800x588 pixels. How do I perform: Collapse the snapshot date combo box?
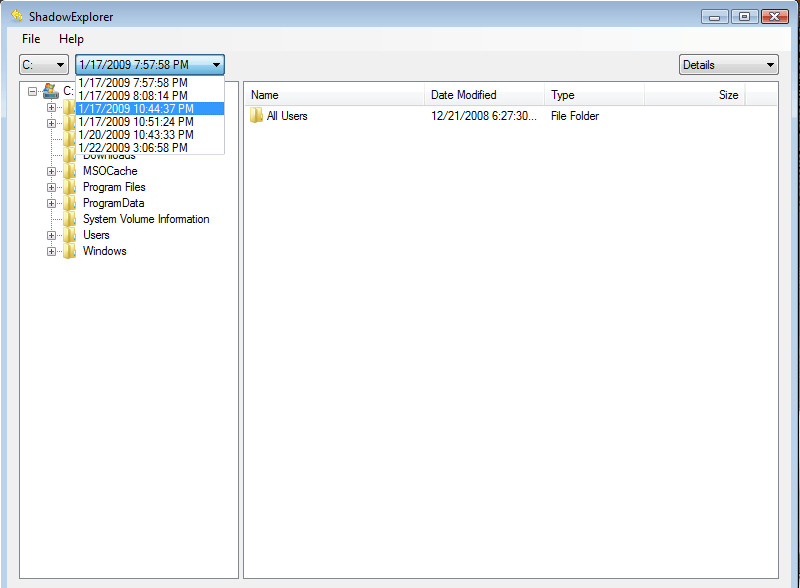click(216, 64)
